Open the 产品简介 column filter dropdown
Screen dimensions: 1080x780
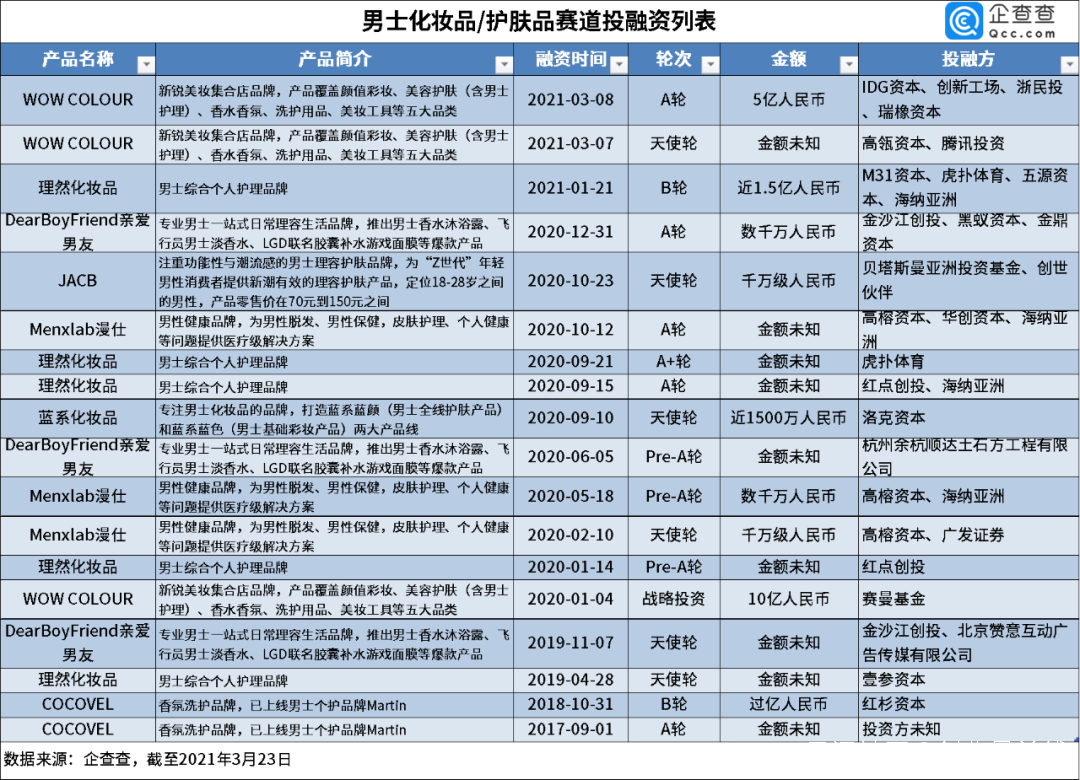[x=504, y=65]
